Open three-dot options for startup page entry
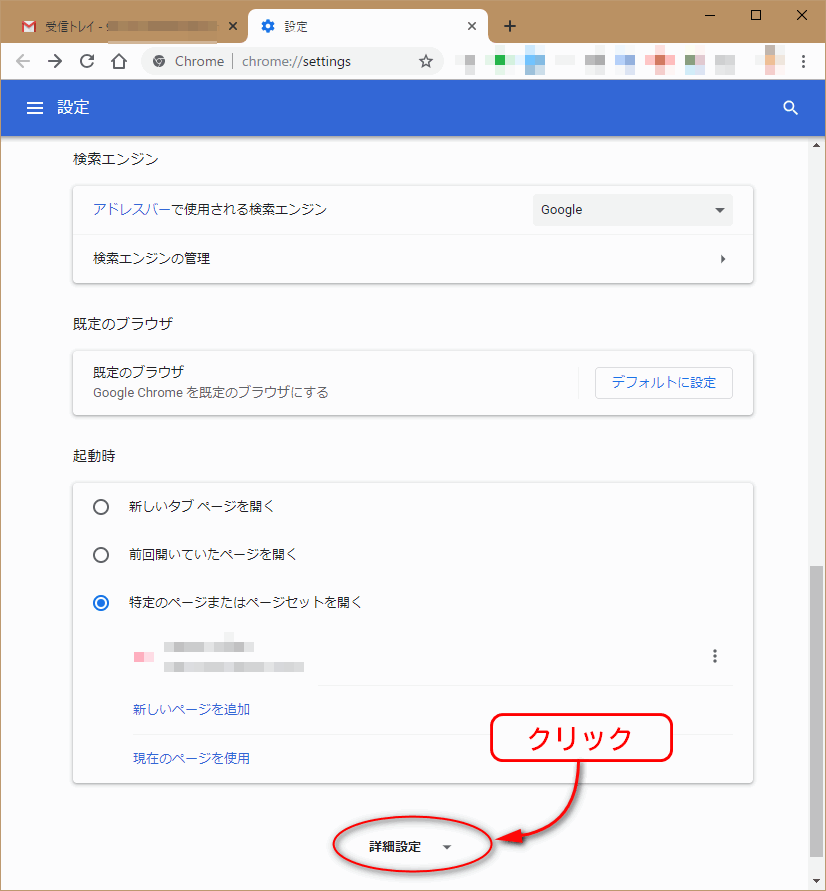 (714, 656)
